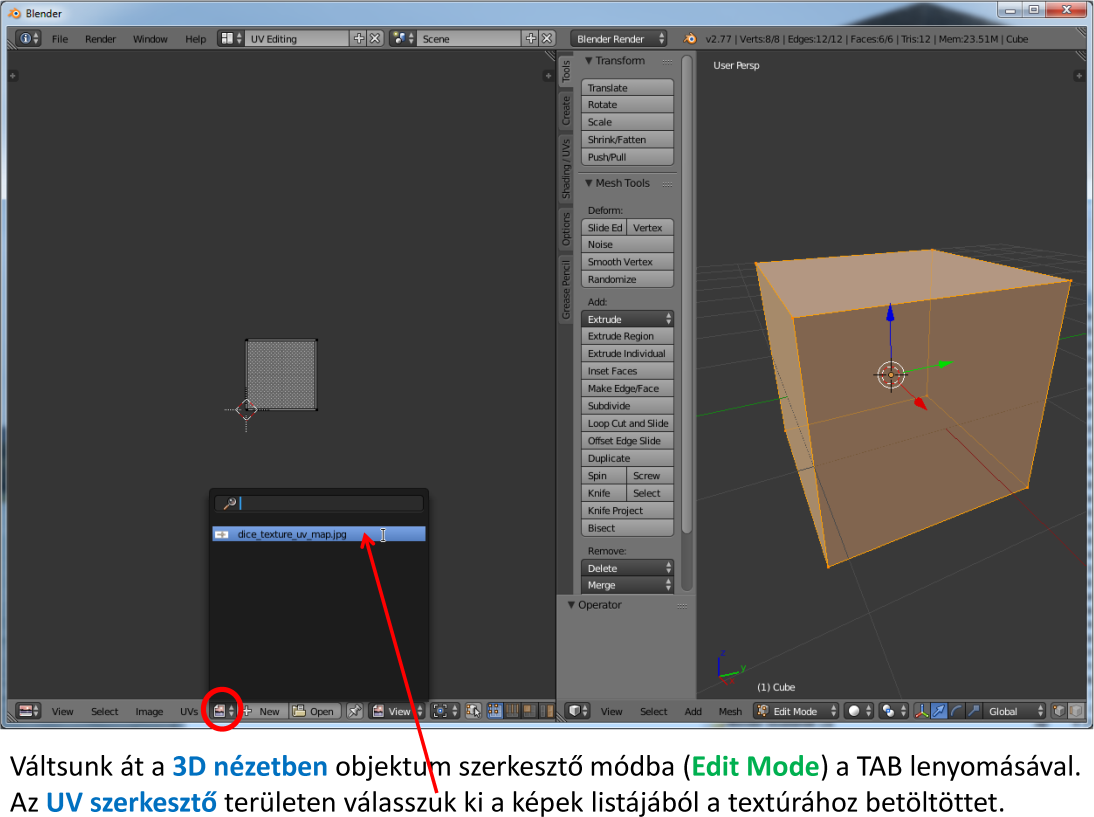Screen dimensions: 1094x817
Task: Click the Subdivide button
Action: coord(626,406)
